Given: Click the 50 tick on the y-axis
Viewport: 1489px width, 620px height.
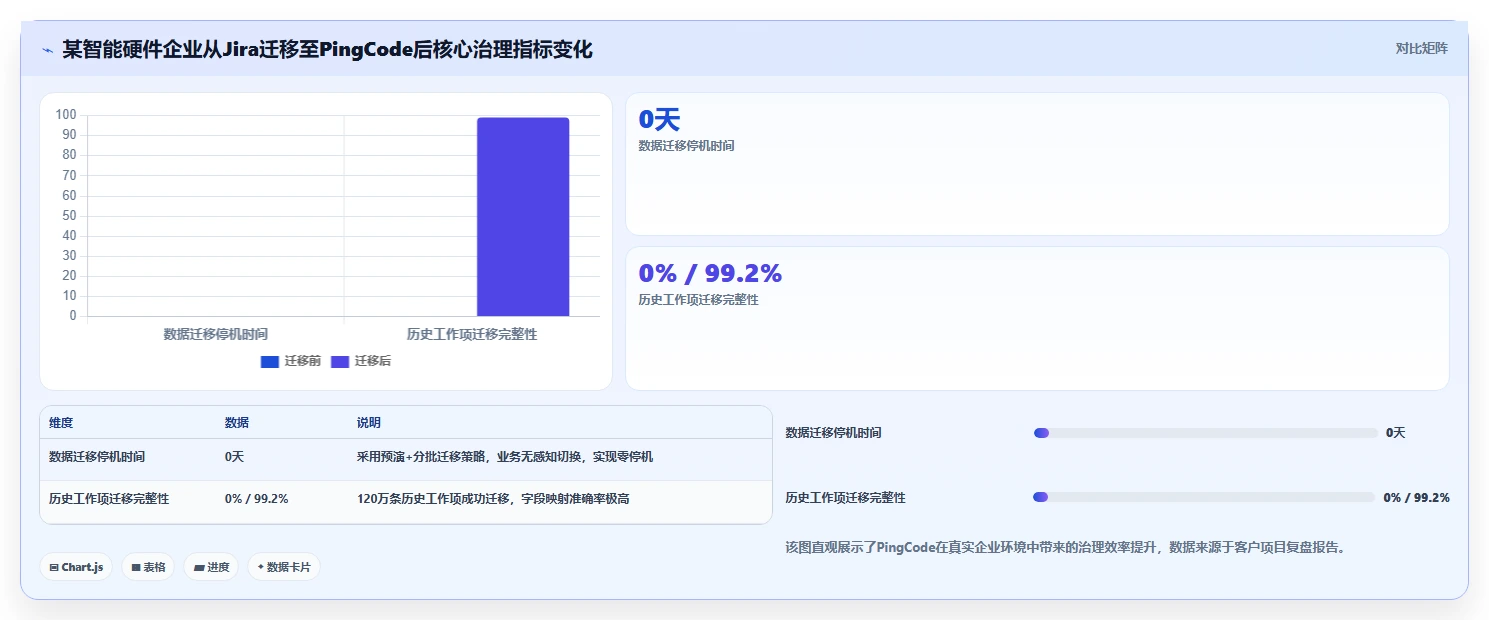Looking at the screenshot, I should [70, 215].
